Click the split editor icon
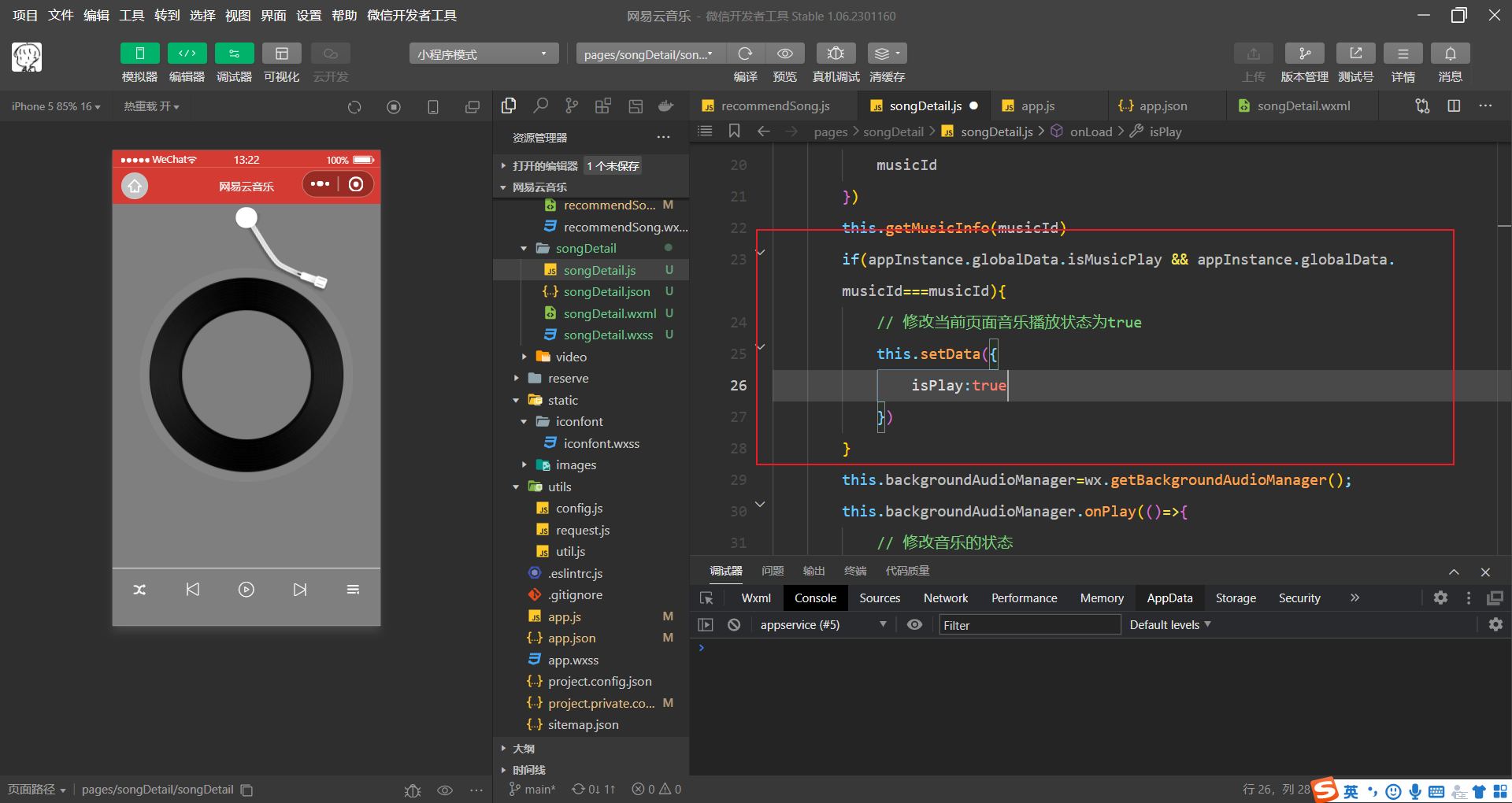 pos(1454,105)
